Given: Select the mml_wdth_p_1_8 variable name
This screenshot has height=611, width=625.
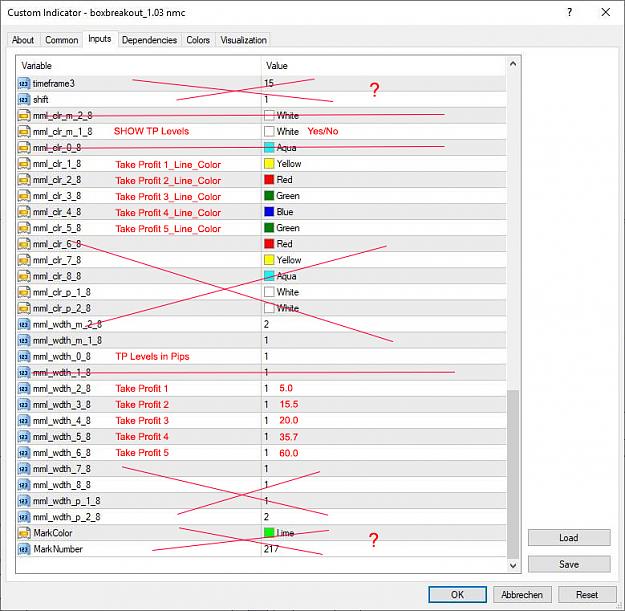Looking at the screenshot, I should click(67, 501).
